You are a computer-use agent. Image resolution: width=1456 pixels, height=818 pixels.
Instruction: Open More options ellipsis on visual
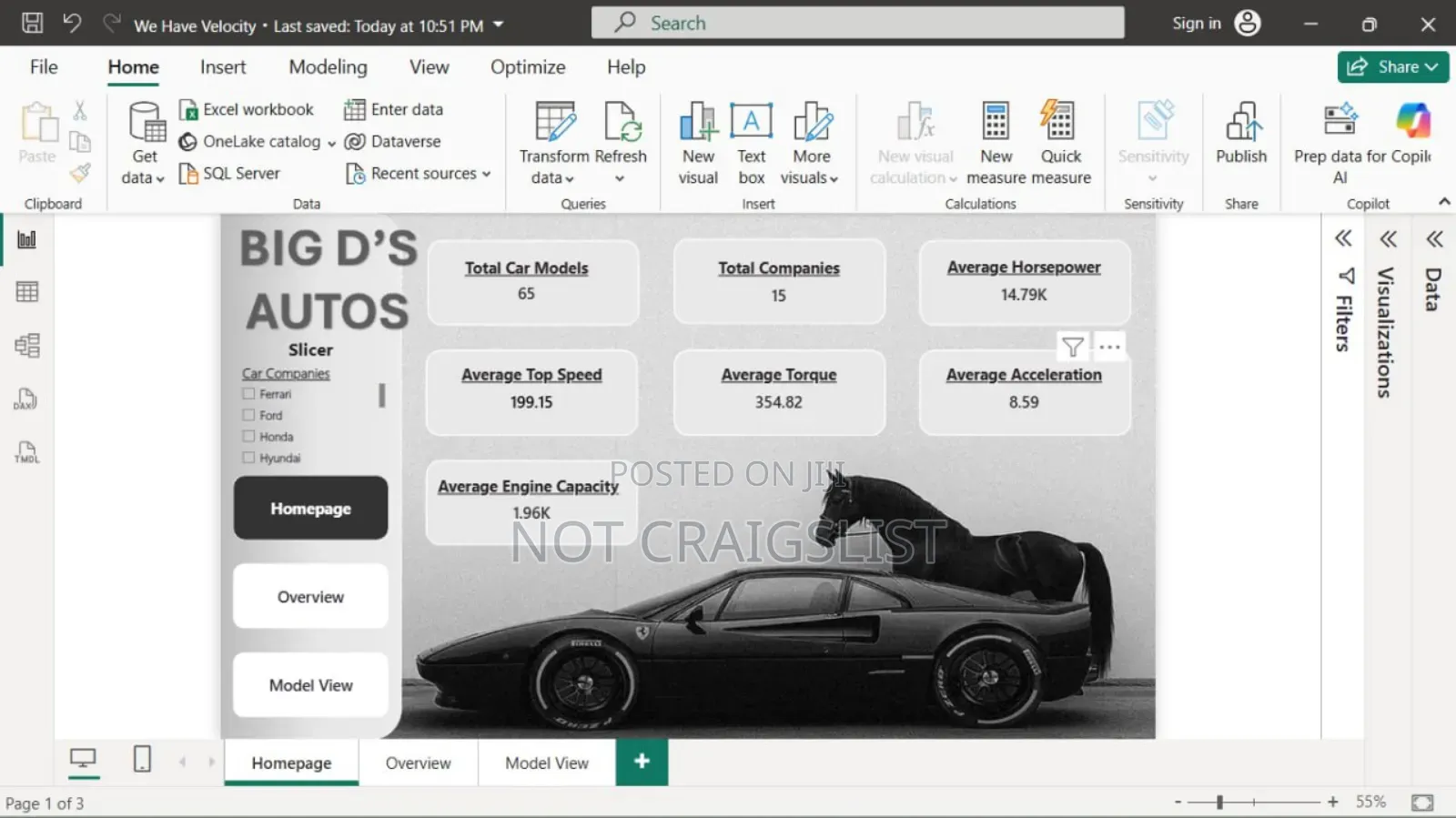tap(1109, 347)
